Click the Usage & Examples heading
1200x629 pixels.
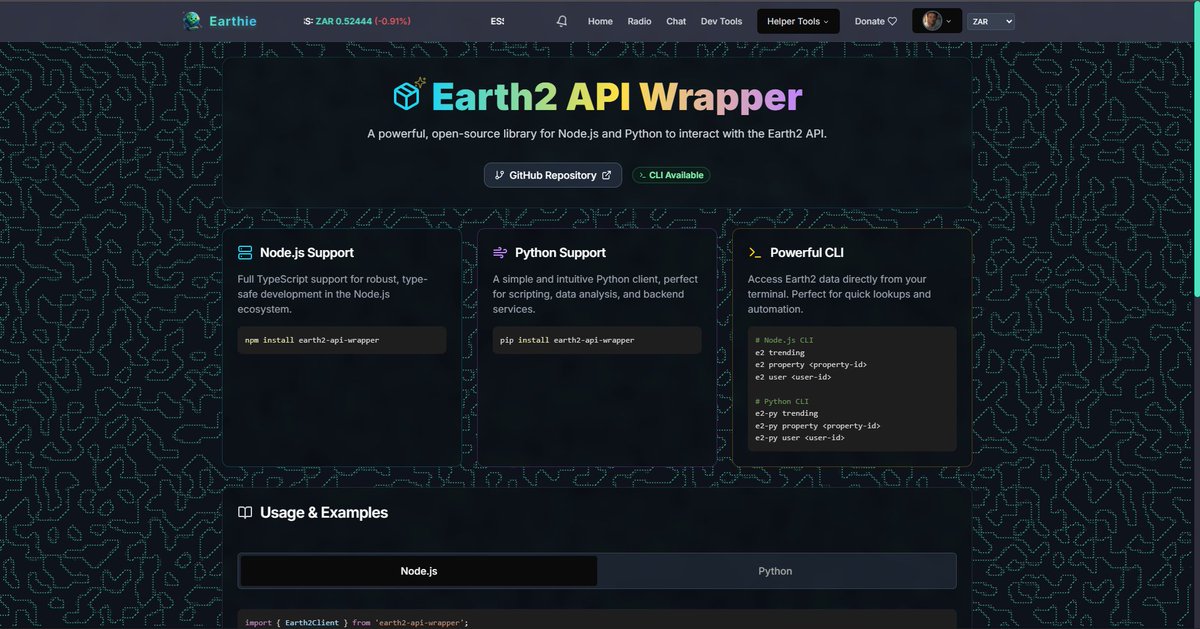(x=324, y=513)
